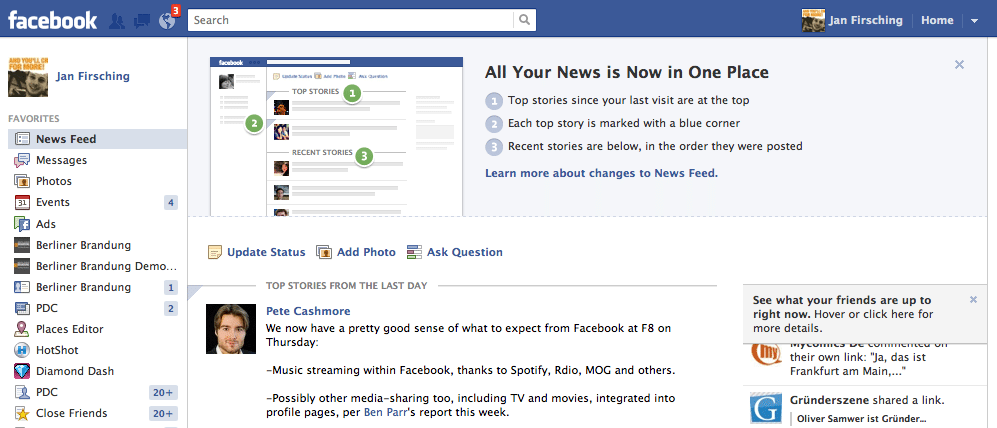Click TOP STORIES FROM THE LAST DAY header

[x=347, y=286]
